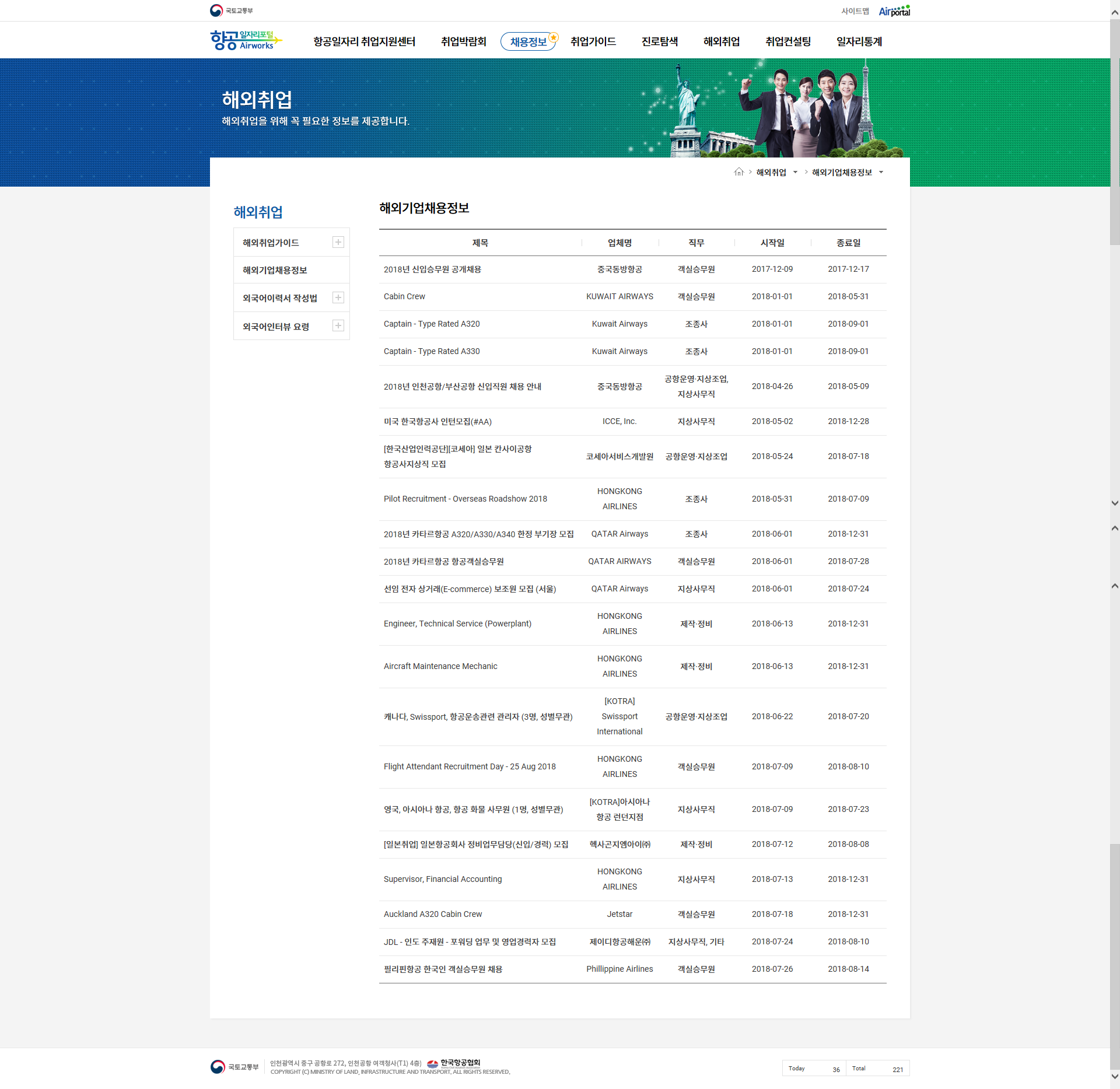Click the 사이트맵 link
1120x1089 pixels.
point(855,11)
